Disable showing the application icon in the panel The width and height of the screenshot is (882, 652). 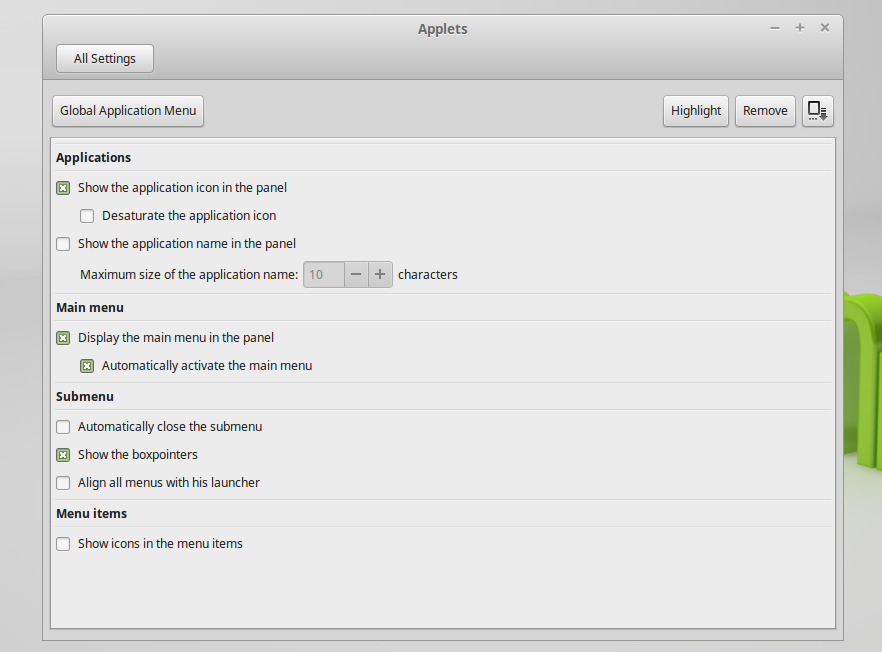click(63, 187)
